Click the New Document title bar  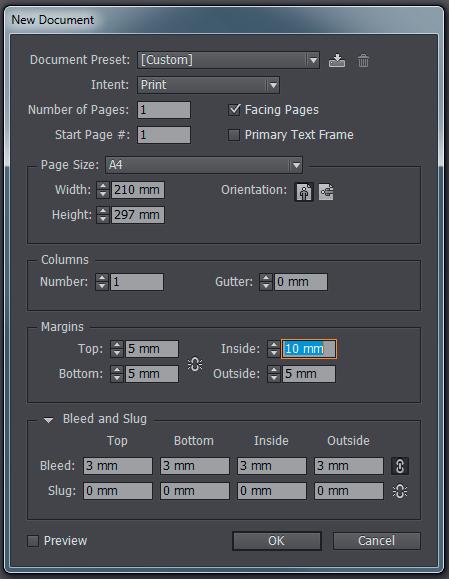(224, 20)
